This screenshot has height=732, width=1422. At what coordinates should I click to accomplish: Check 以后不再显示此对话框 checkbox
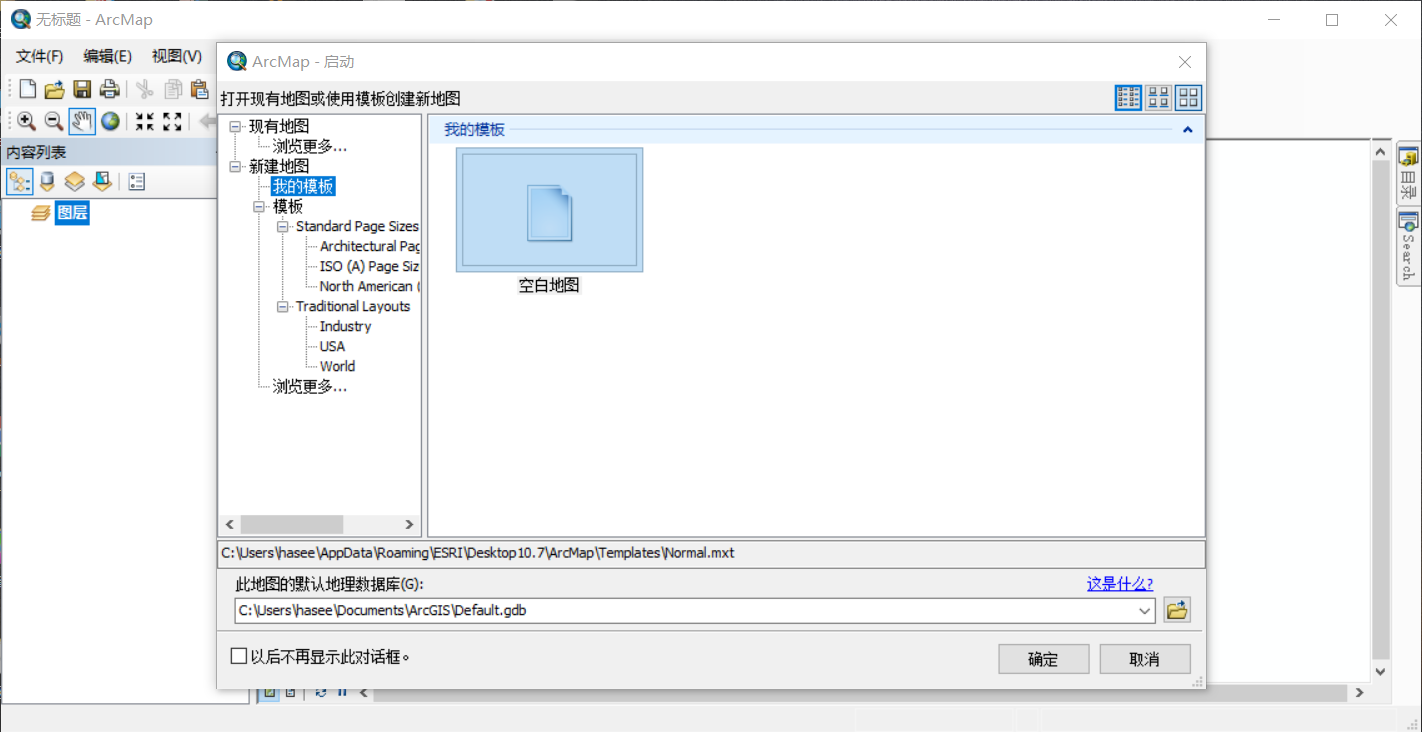[239, 656]
